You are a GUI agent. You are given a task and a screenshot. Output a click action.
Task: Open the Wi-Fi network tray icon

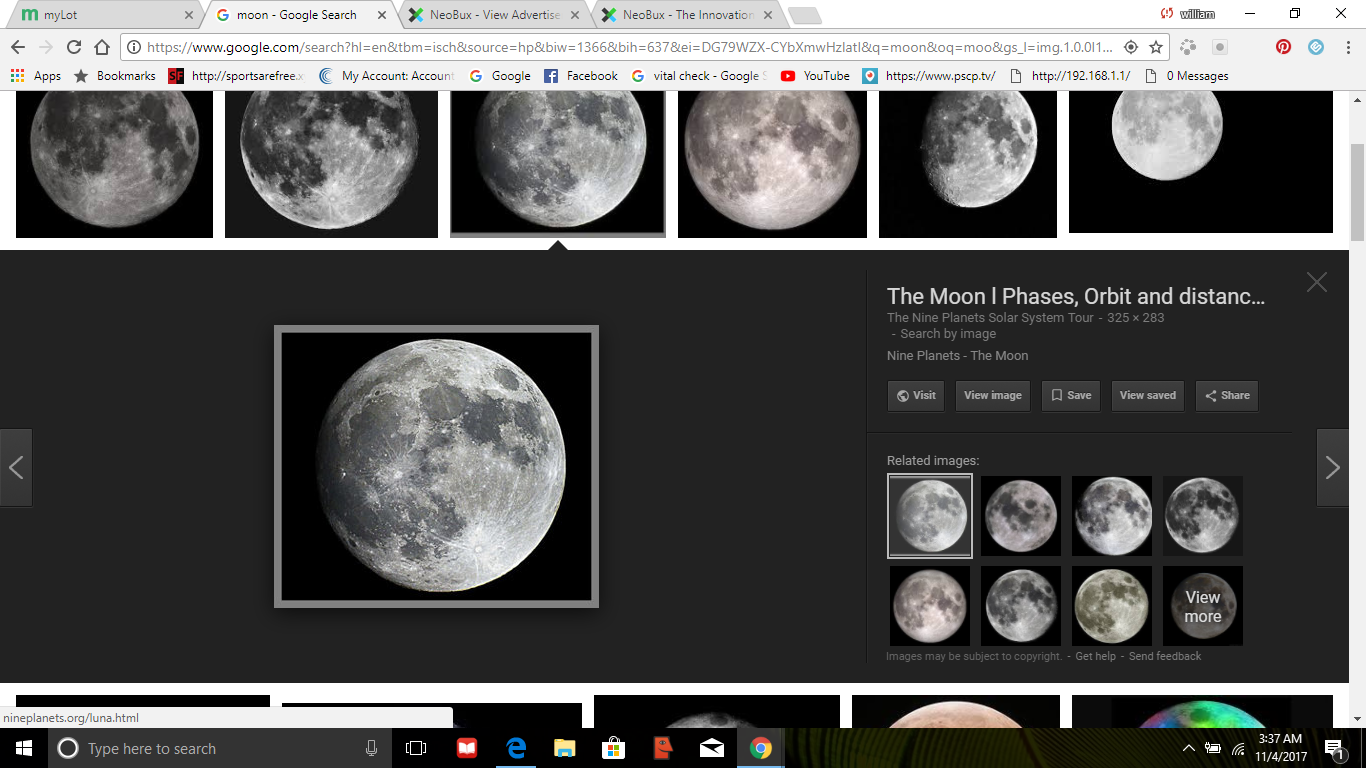(x=1238, y=748)
